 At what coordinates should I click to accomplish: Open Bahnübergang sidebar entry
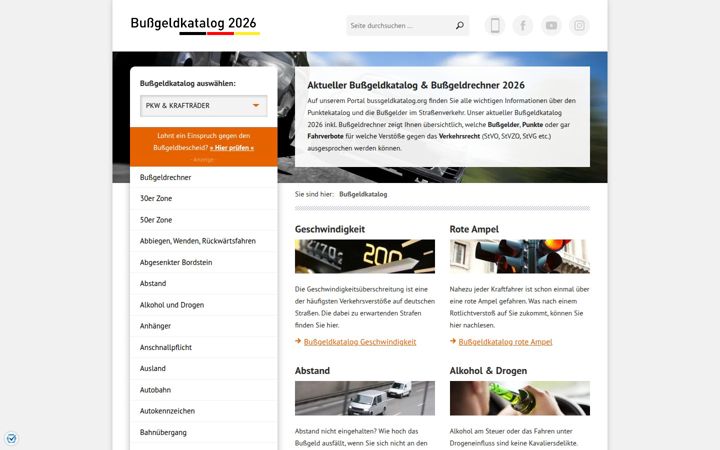[x=204, y=432]
